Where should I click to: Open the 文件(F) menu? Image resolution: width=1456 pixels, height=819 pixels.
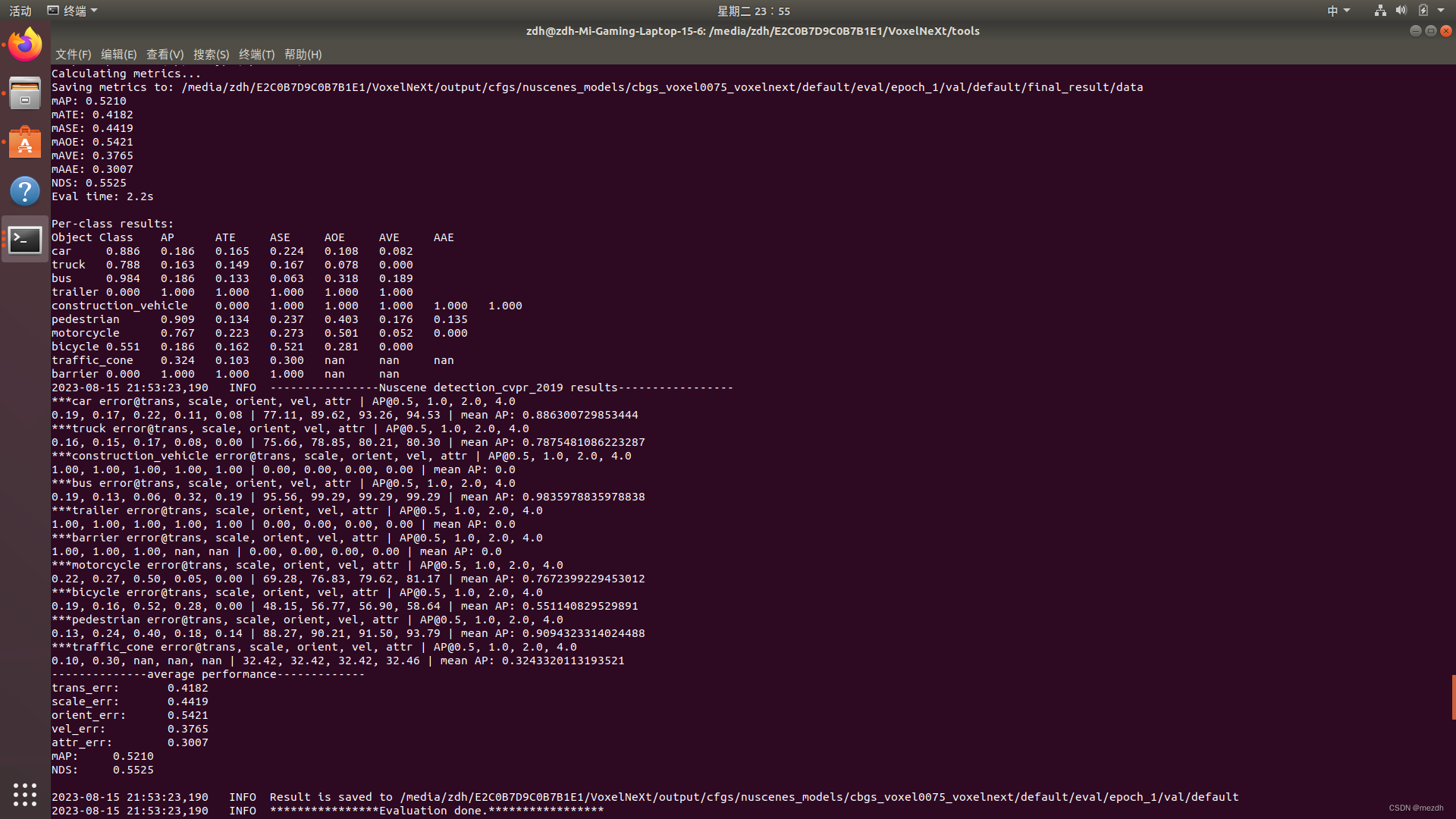(x=73, y=55)
